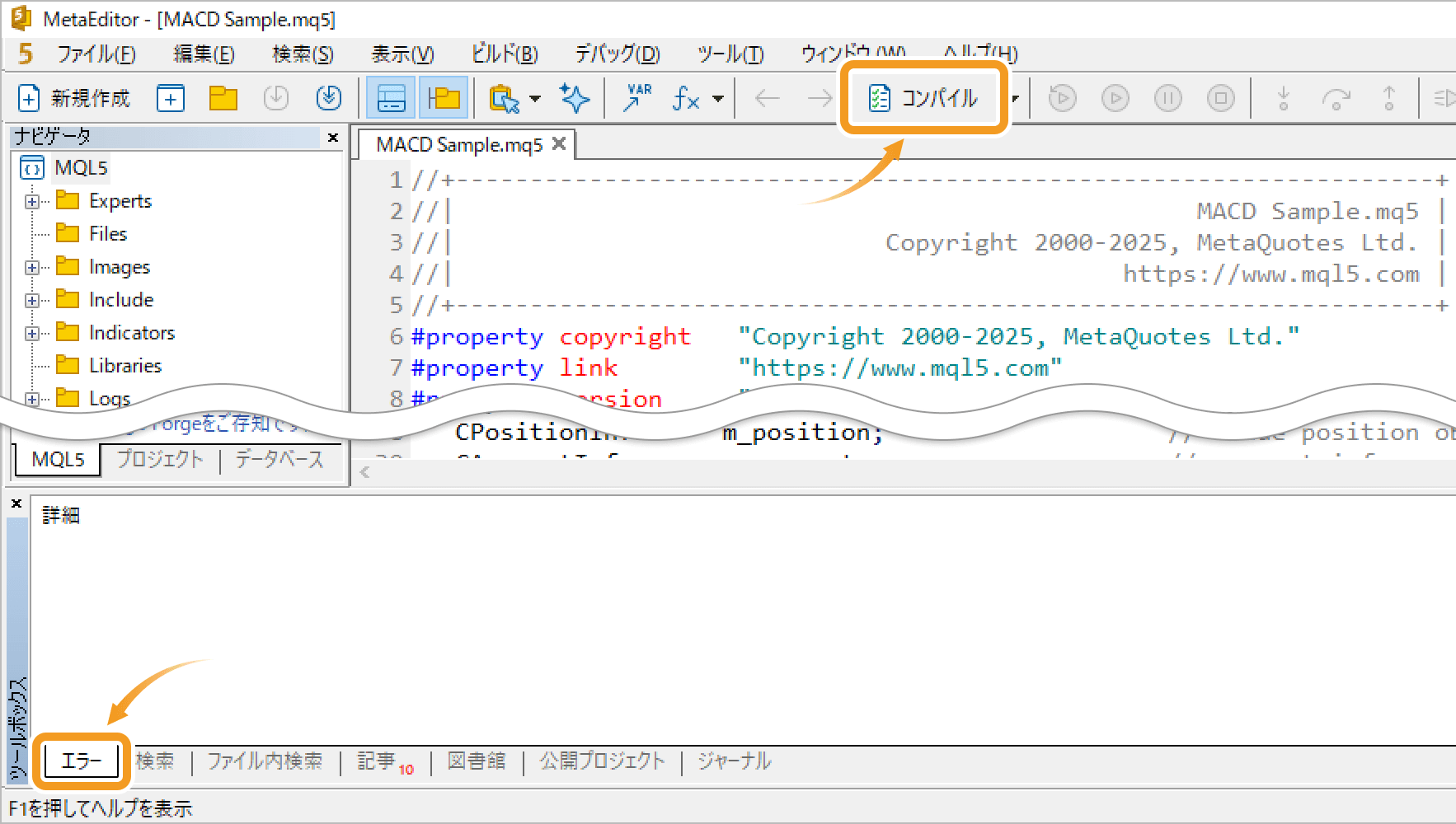Click the VAR insert variable icon
1456x824 pixels.
(637, 98)
